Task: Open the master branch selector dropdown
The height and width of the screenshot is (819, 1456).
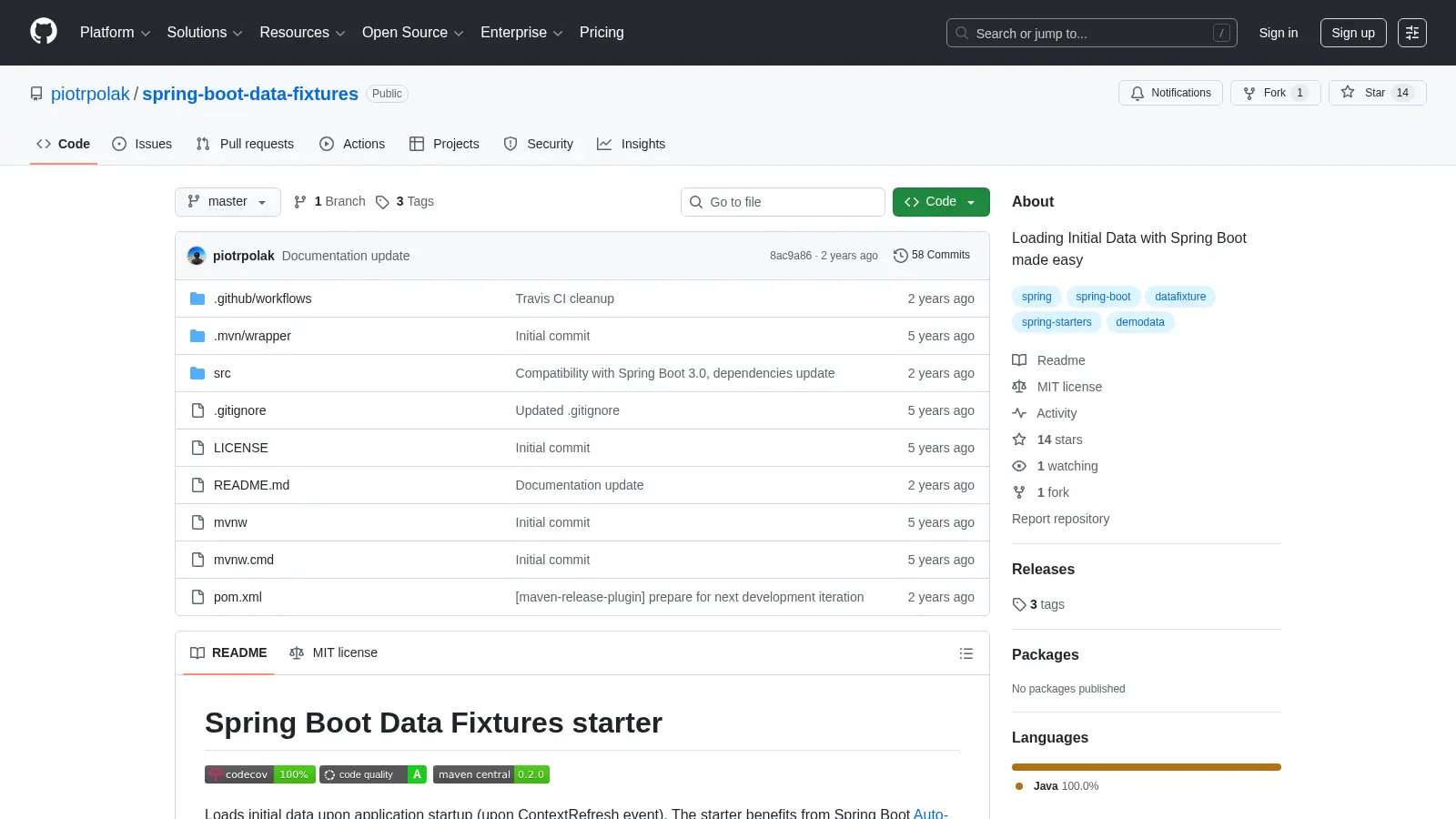Action: coord(227,202)
